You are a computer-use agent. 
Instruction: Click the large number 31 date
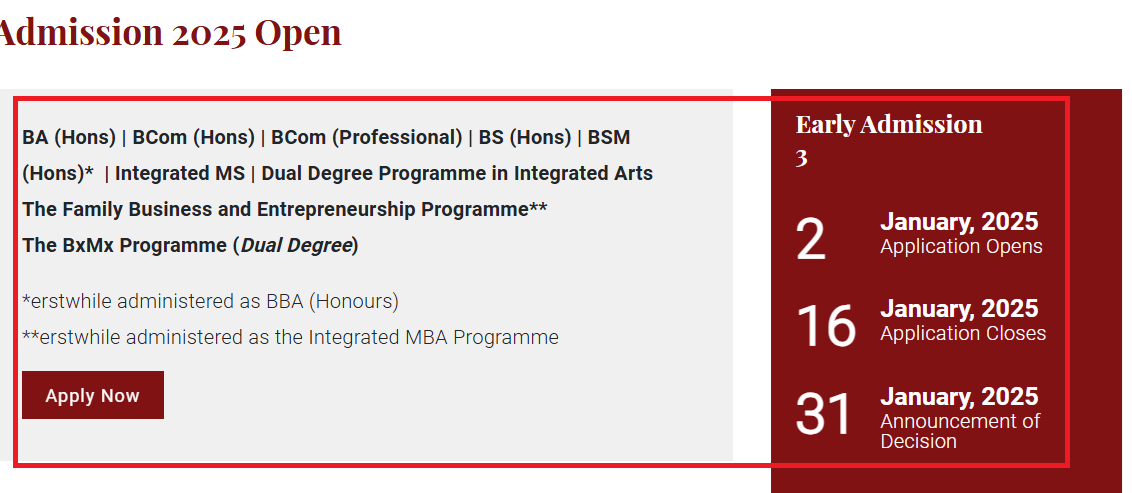tap(824, 414)
